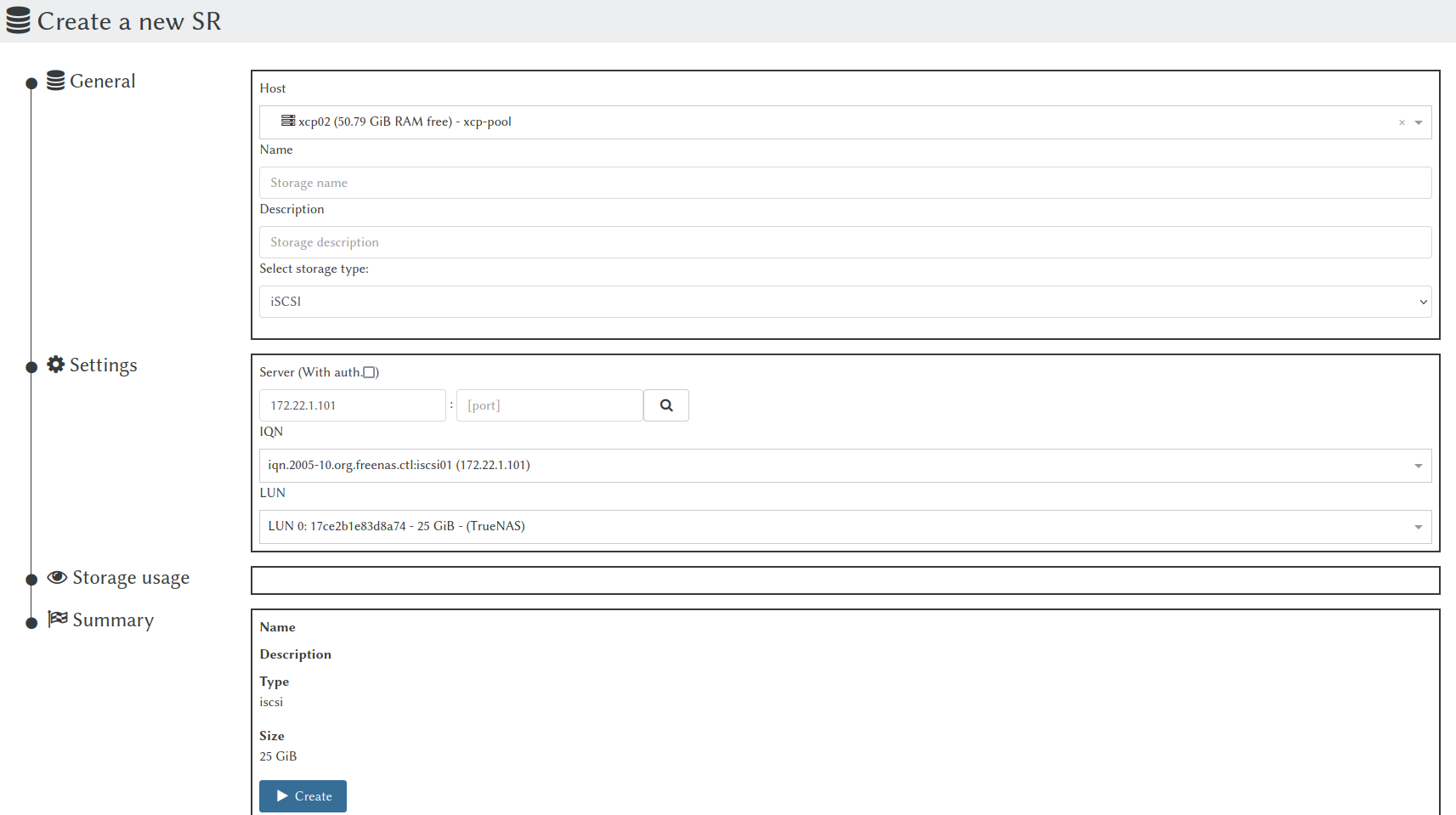Click the gear icon beside the Settings step

56,364
